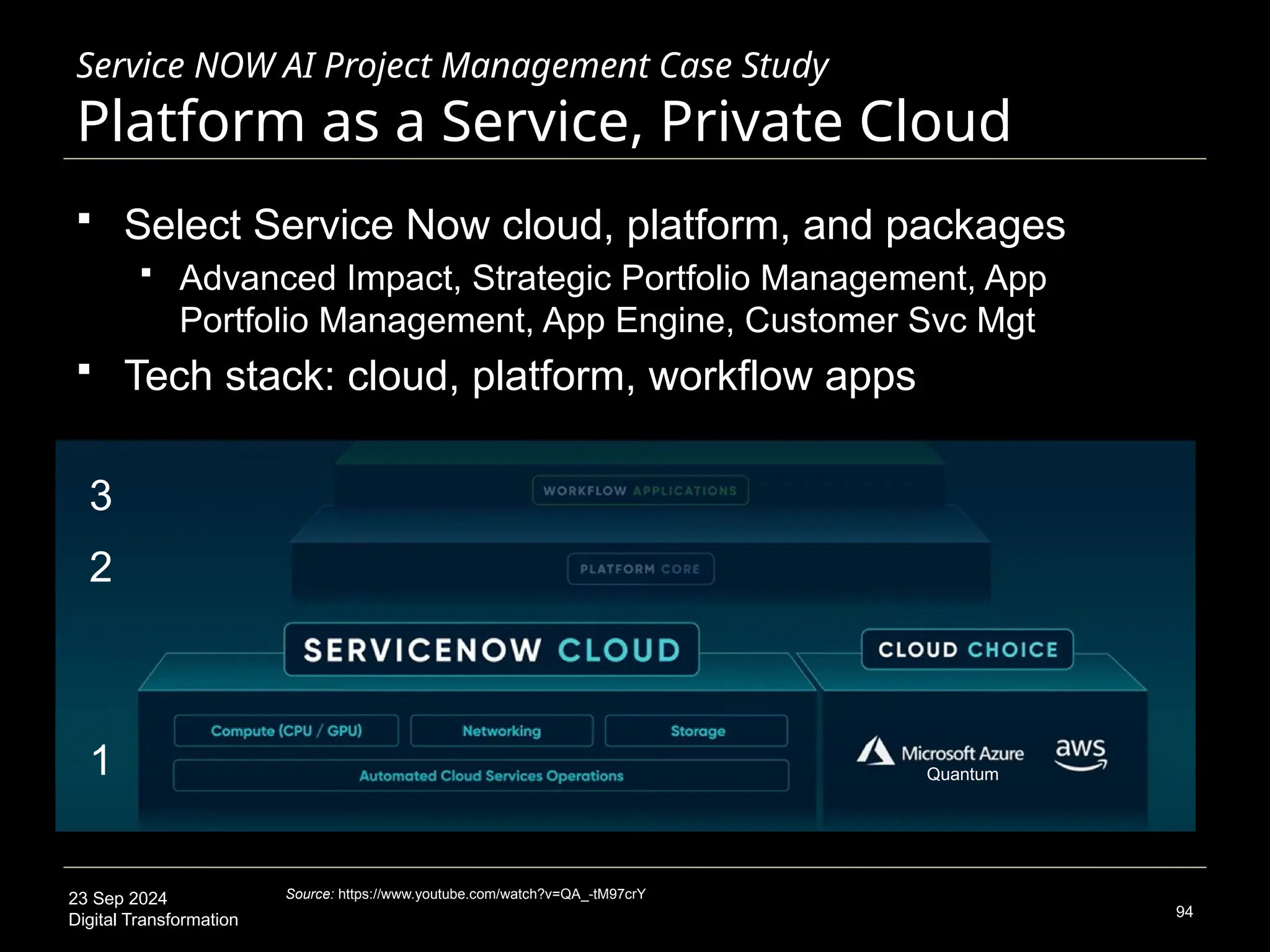The width and height of the screenshot is (1270, 952).
Task: Click sub-bullet text starting 'Advanced Impact, Strategic Portfolio'
Action: tap(613, 299)
